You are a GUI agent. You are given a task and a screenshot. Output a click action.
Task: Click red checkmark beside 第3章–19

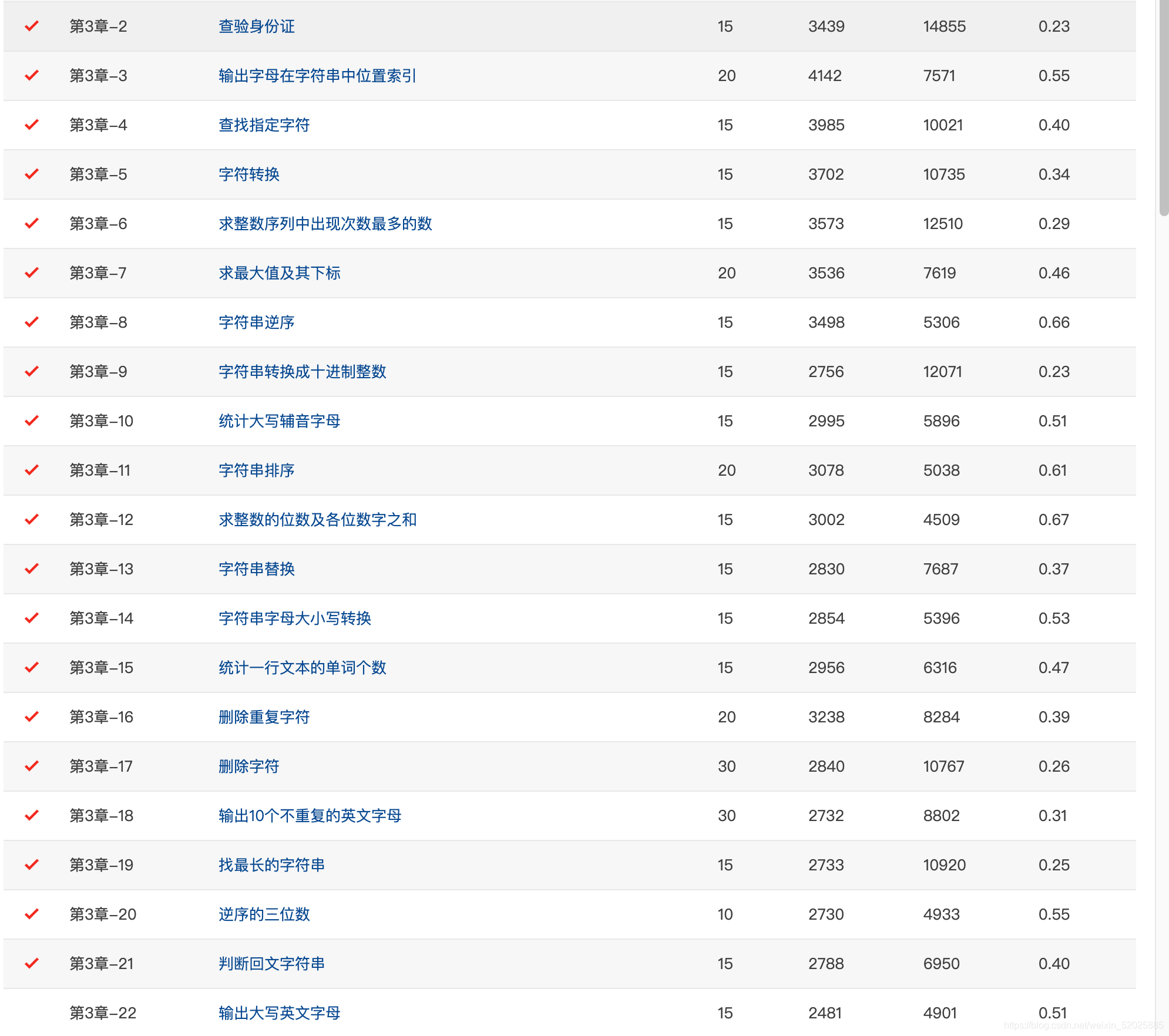point(32,865)
